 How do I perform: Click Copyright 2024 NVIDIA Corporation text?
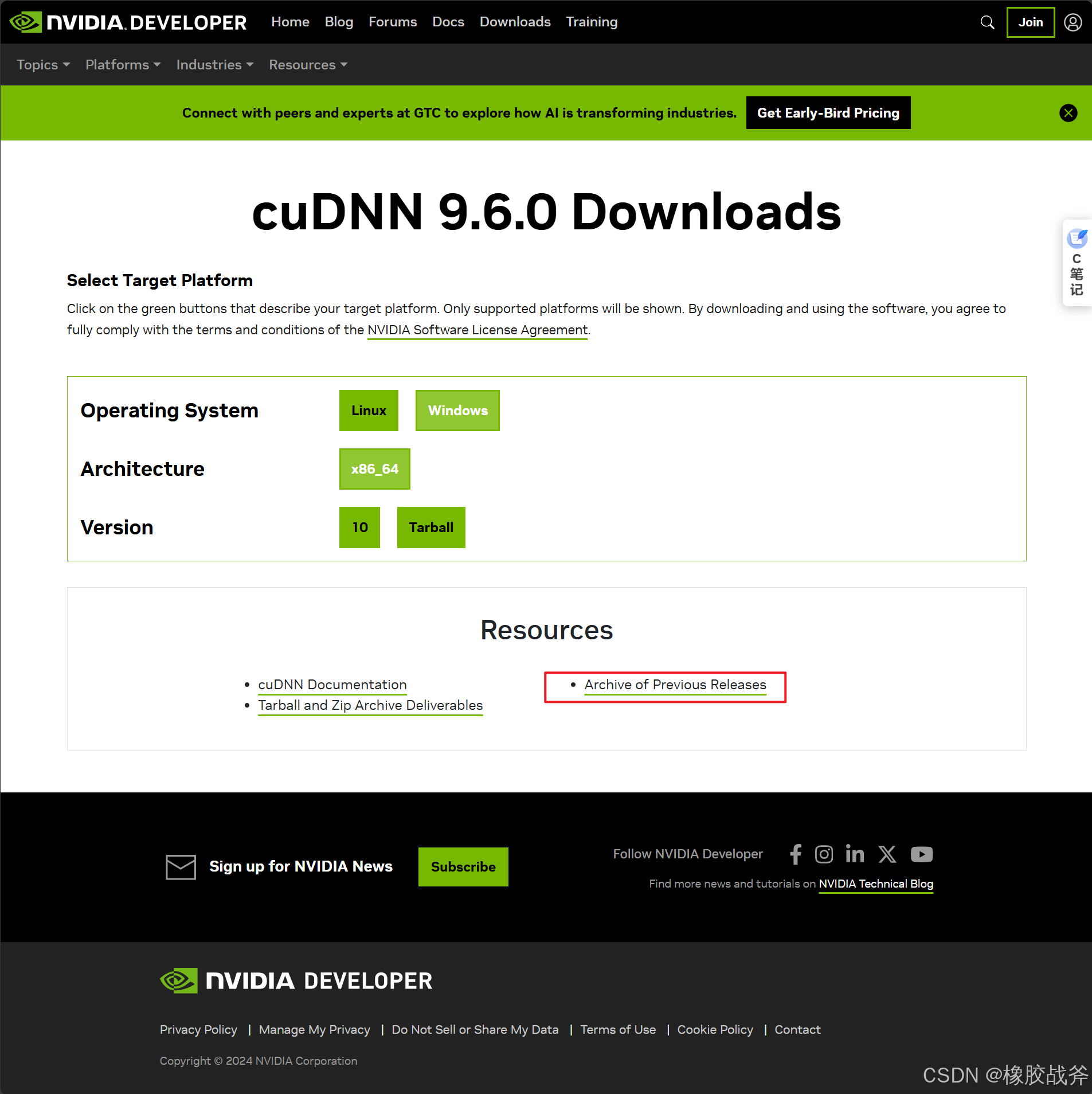(x=259, y=1061)
